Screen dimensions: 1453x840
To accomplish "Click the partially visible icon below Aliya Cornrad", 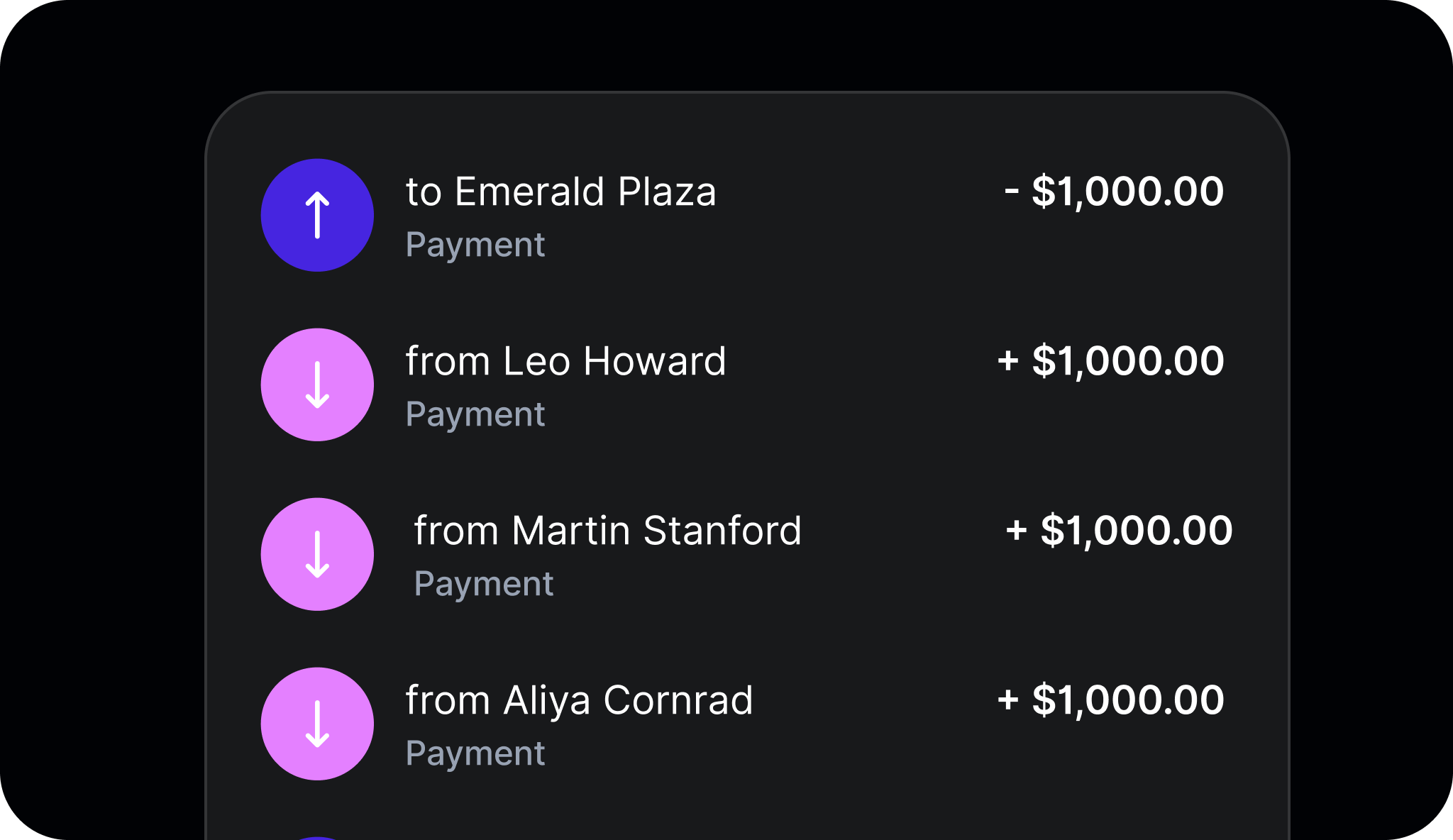I will (x=317, y=838).
